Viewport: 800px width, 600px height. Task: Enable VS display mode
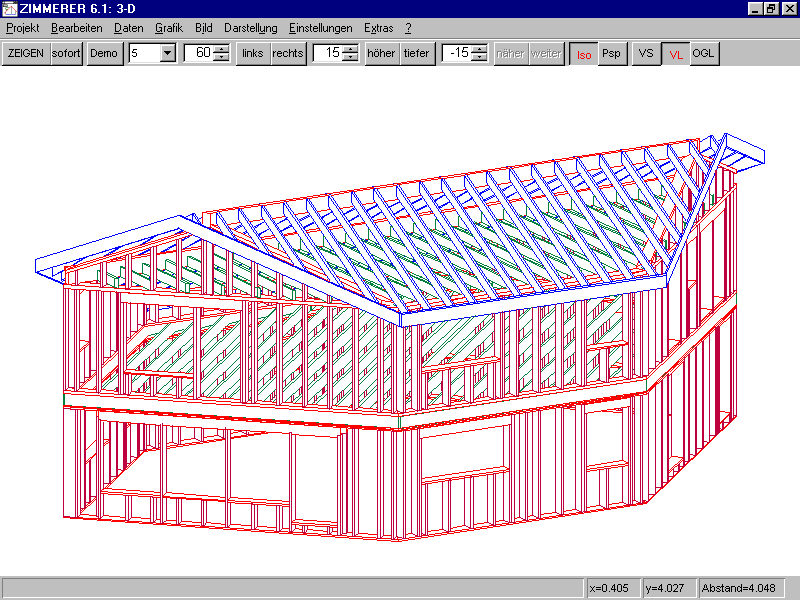(x=647, y=54)
